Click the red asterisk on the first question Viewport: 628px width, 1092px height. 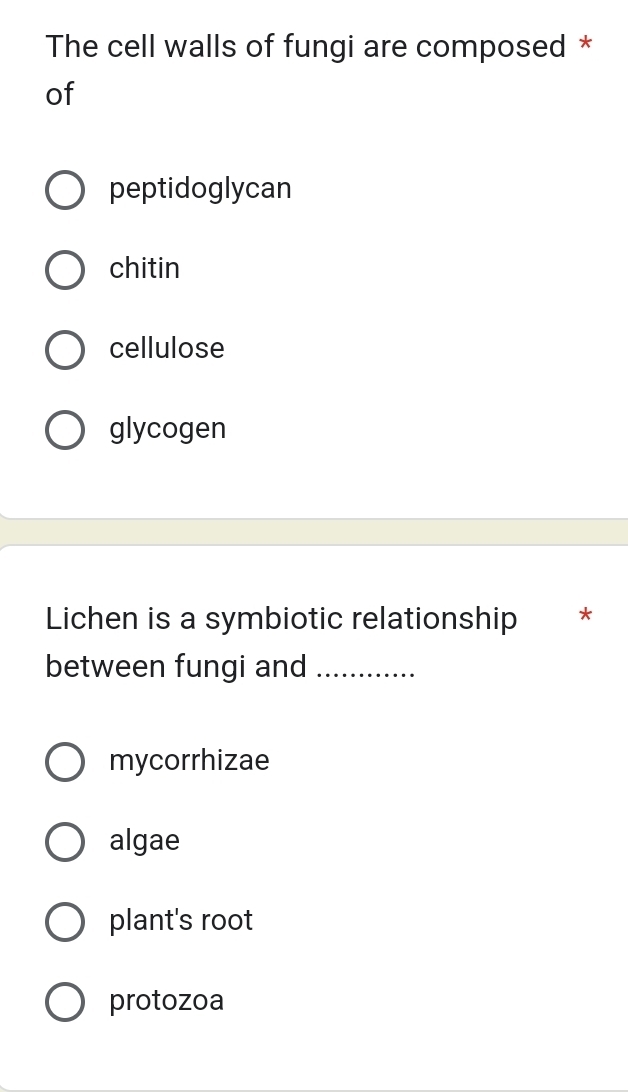click(x=585, y=43)
